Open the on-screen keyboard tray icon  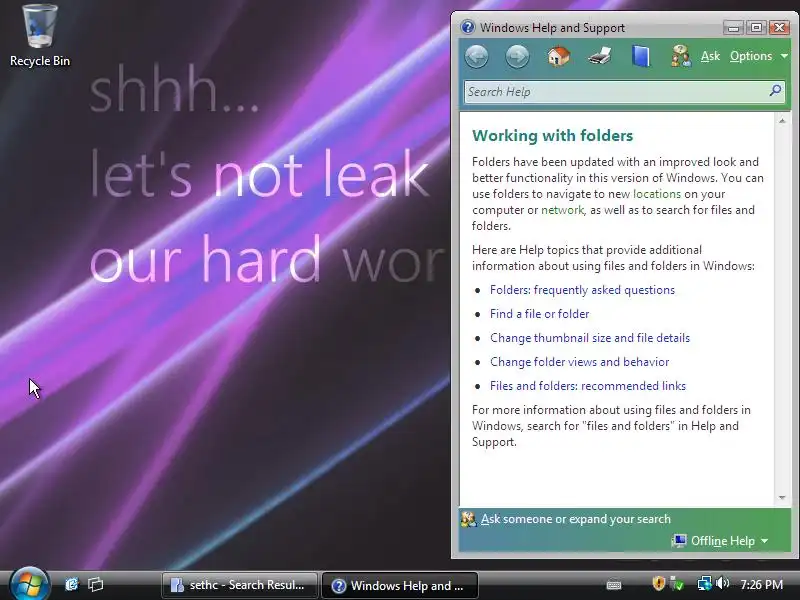point(614,585)
